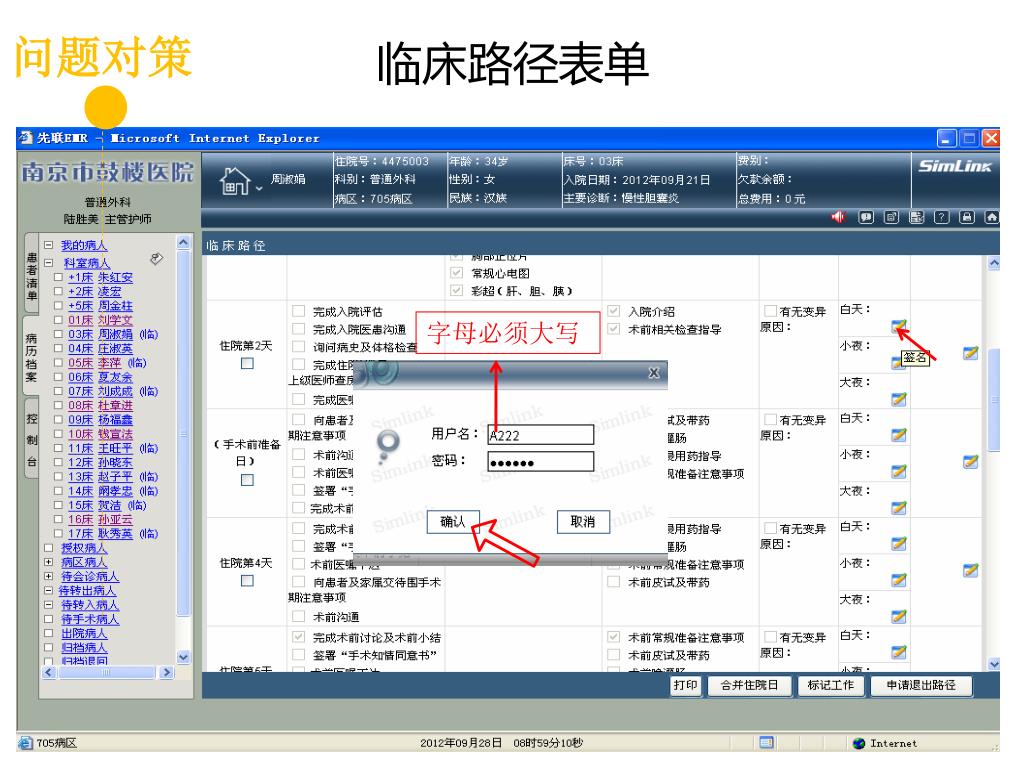This screenshot has width=1024, height=768.
Task: Click 白天 signature icon for 手术前准备日
Action: 899,435
